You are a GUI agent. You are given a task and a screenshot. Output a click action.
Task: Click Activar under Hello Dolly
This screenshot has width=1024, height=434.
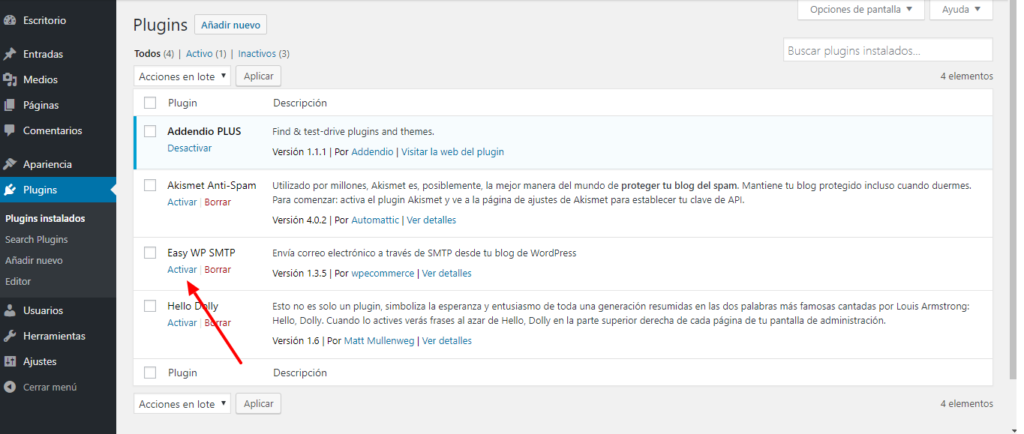182,323
